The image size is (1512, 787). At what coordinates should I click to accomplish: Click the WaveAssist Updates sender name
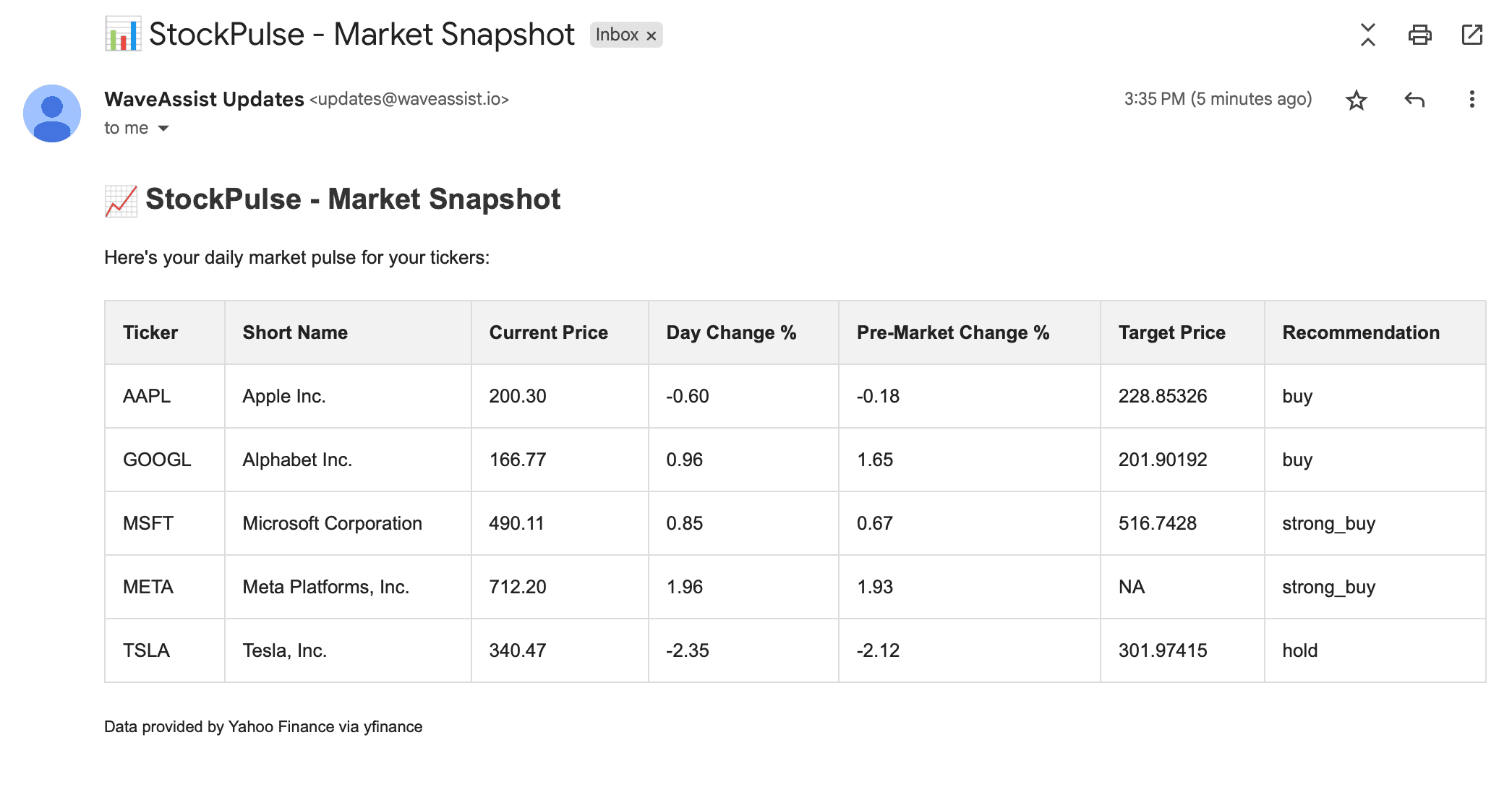[x=204, y=99]
